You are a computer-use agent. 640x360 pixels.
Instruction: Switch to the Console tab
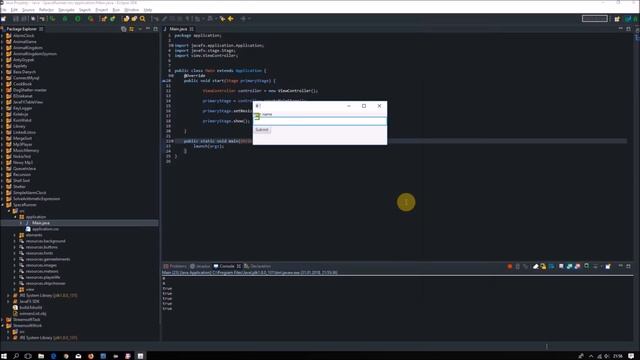point(227,266)
